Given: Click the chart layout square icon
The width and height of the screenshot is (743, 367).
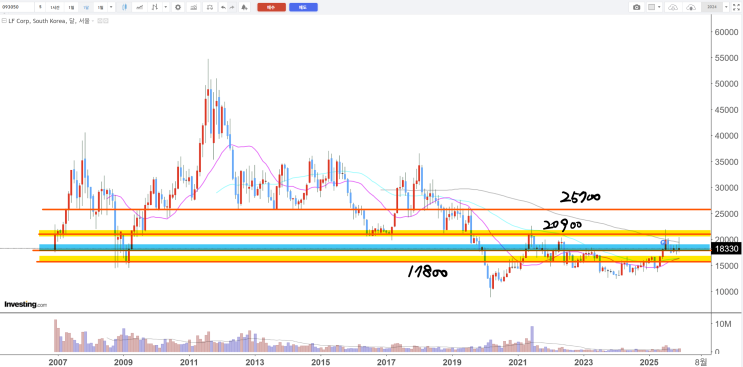Looking at the screenshot, I should coord(652,7).
